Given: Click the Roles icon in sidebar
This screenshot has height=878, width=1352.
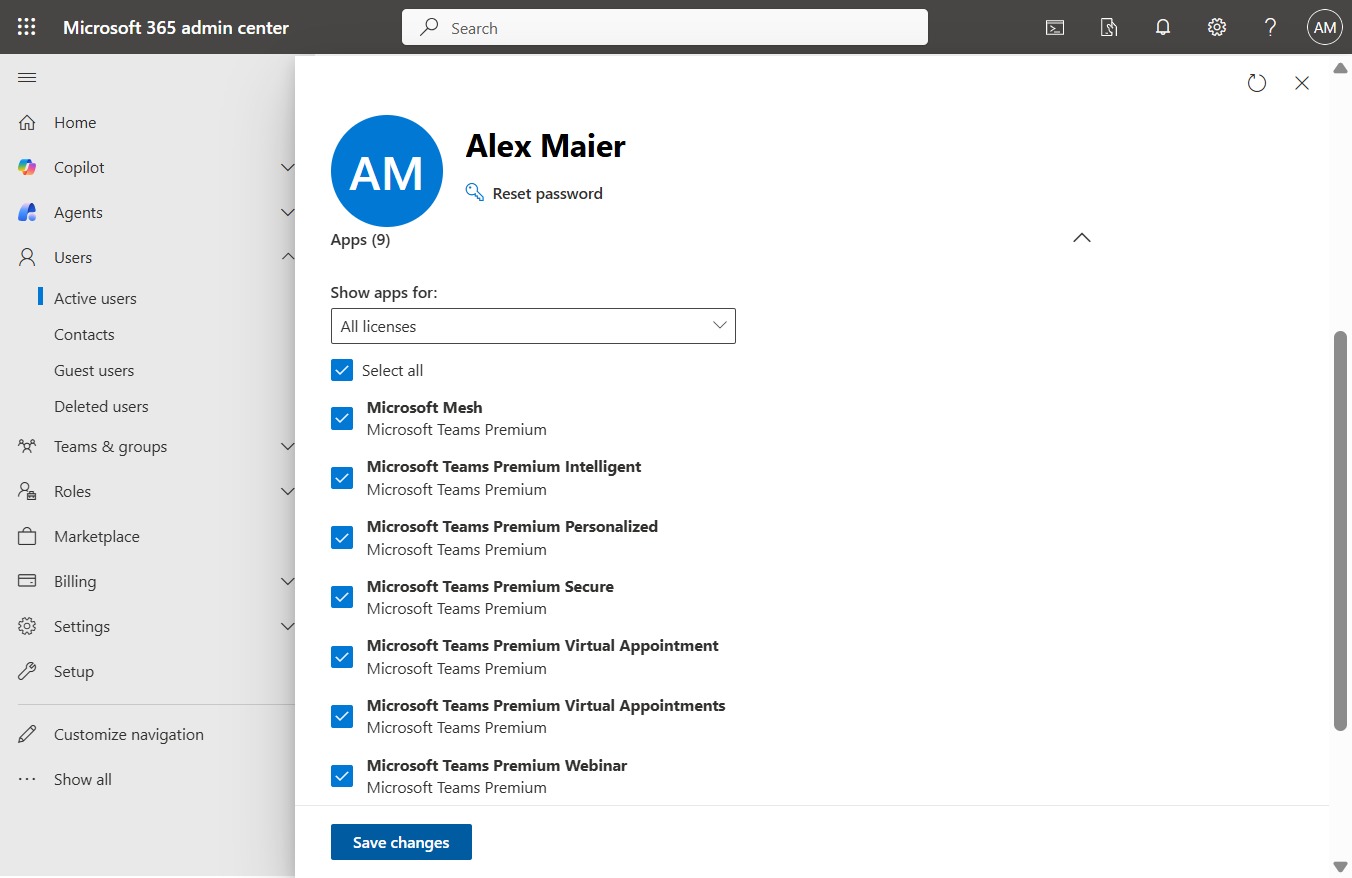Looking at the screenshot, I should click(27, 491).
